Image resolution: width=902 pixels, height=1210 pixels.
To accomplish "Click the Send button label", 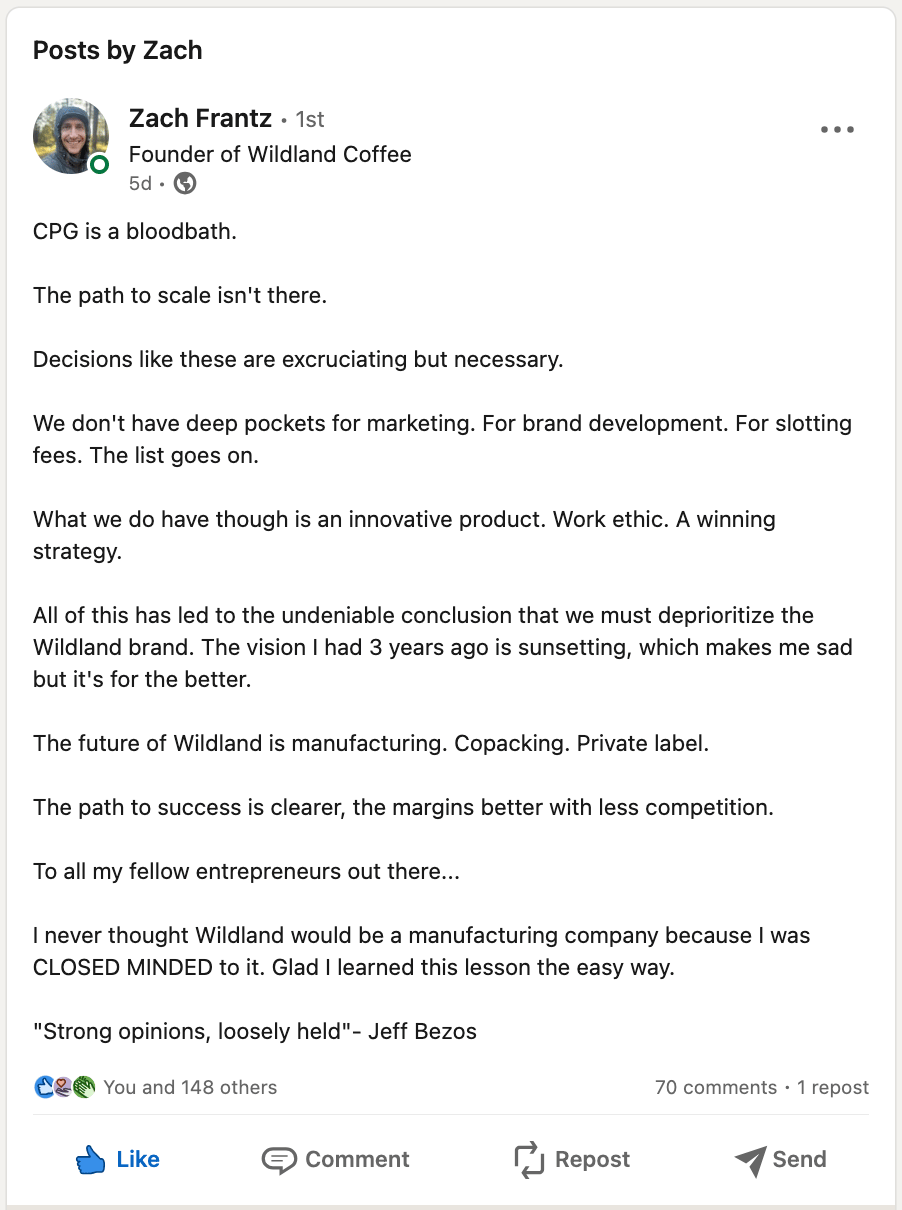I will click(800, 1160).
